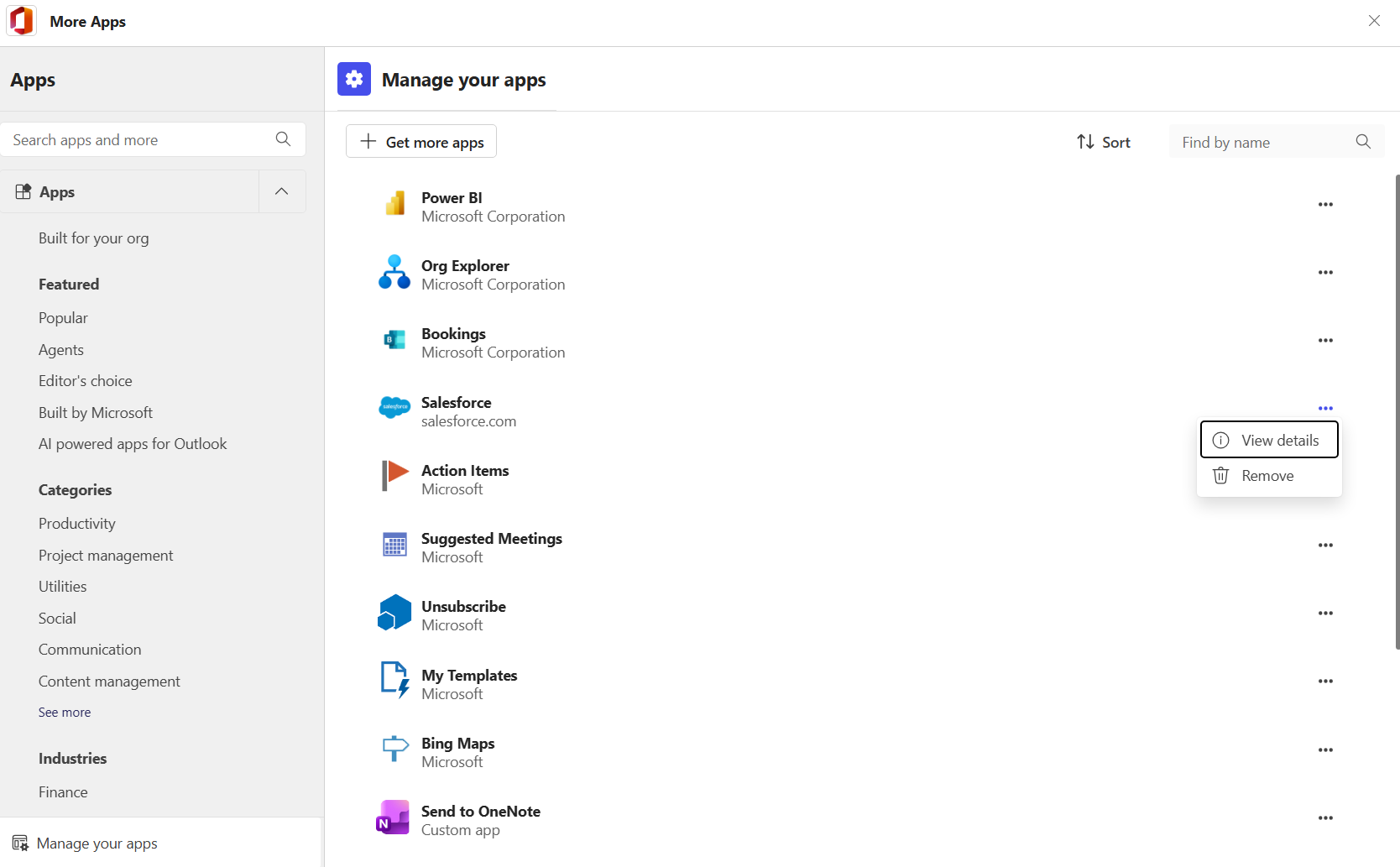
Task: Click the Salesforce cloud icon
Action: [x=394, y=408]
